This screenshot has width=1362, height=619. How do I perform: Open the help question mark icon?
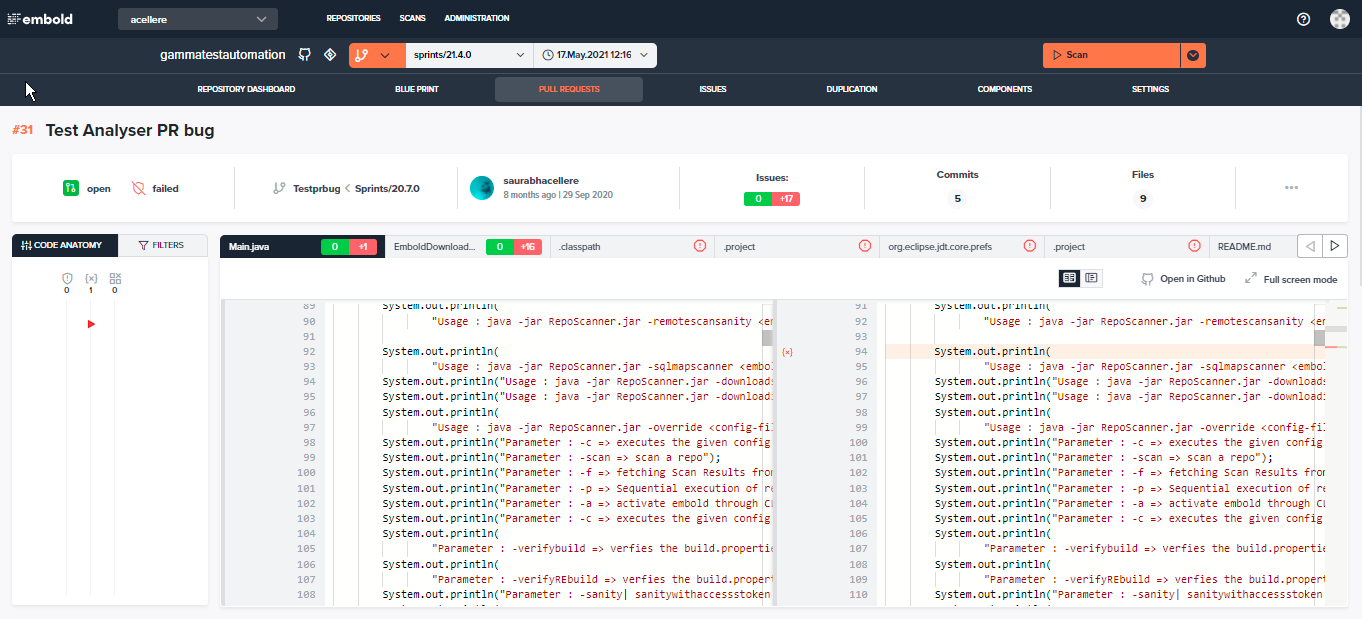[1303, 19]
